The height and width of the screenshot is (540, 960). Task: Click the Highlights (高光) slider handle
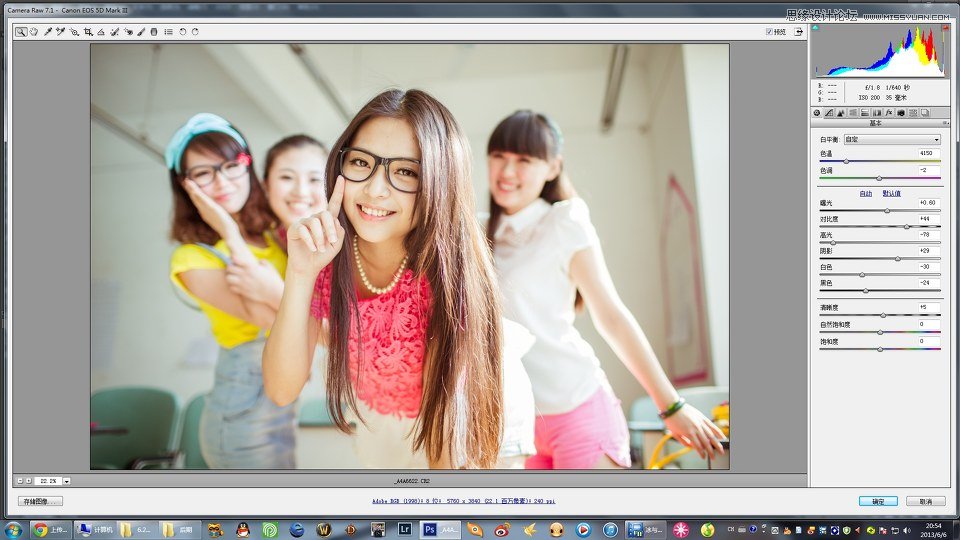(x=833, y=243)
